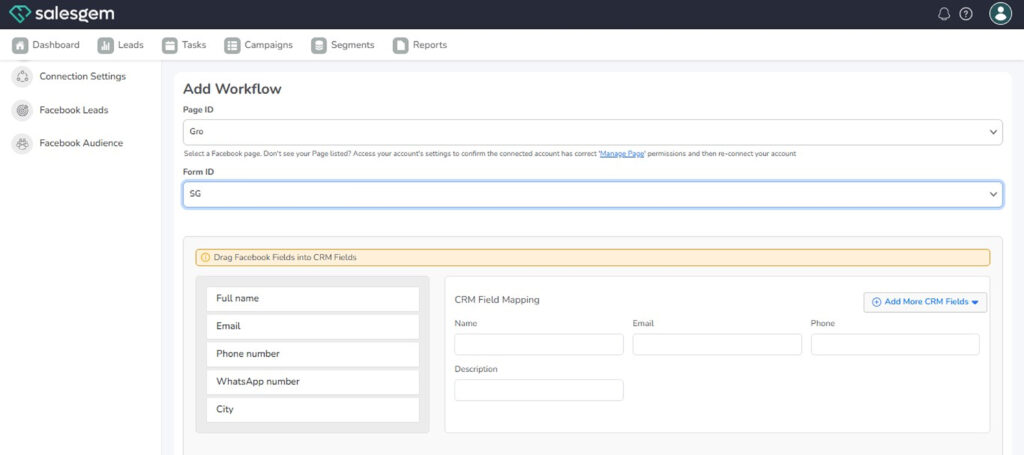Click the Facebook Audience sidebar icon

pyautogui.click(x=21, y=143)
